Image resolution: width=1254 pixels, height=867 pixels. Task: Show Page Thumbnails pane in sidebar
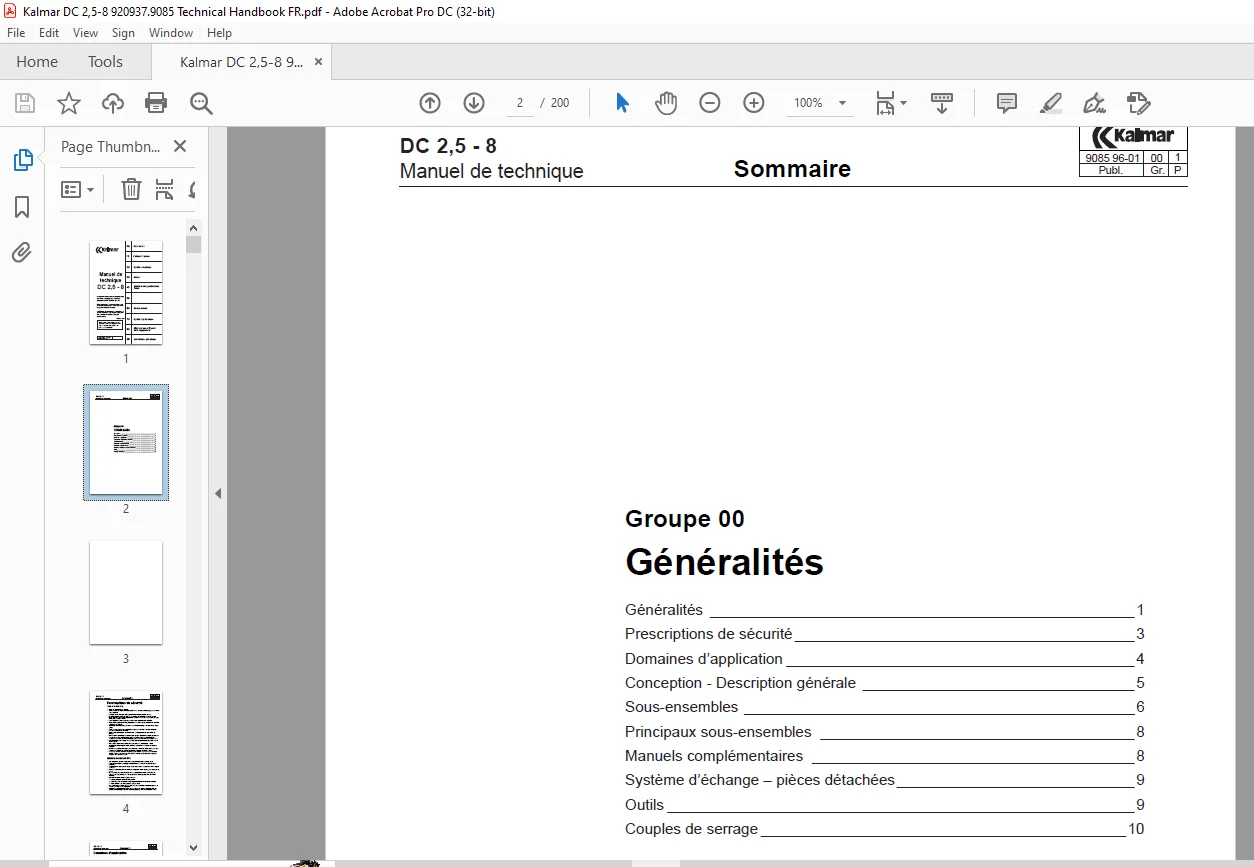click(x=22, y=160)
